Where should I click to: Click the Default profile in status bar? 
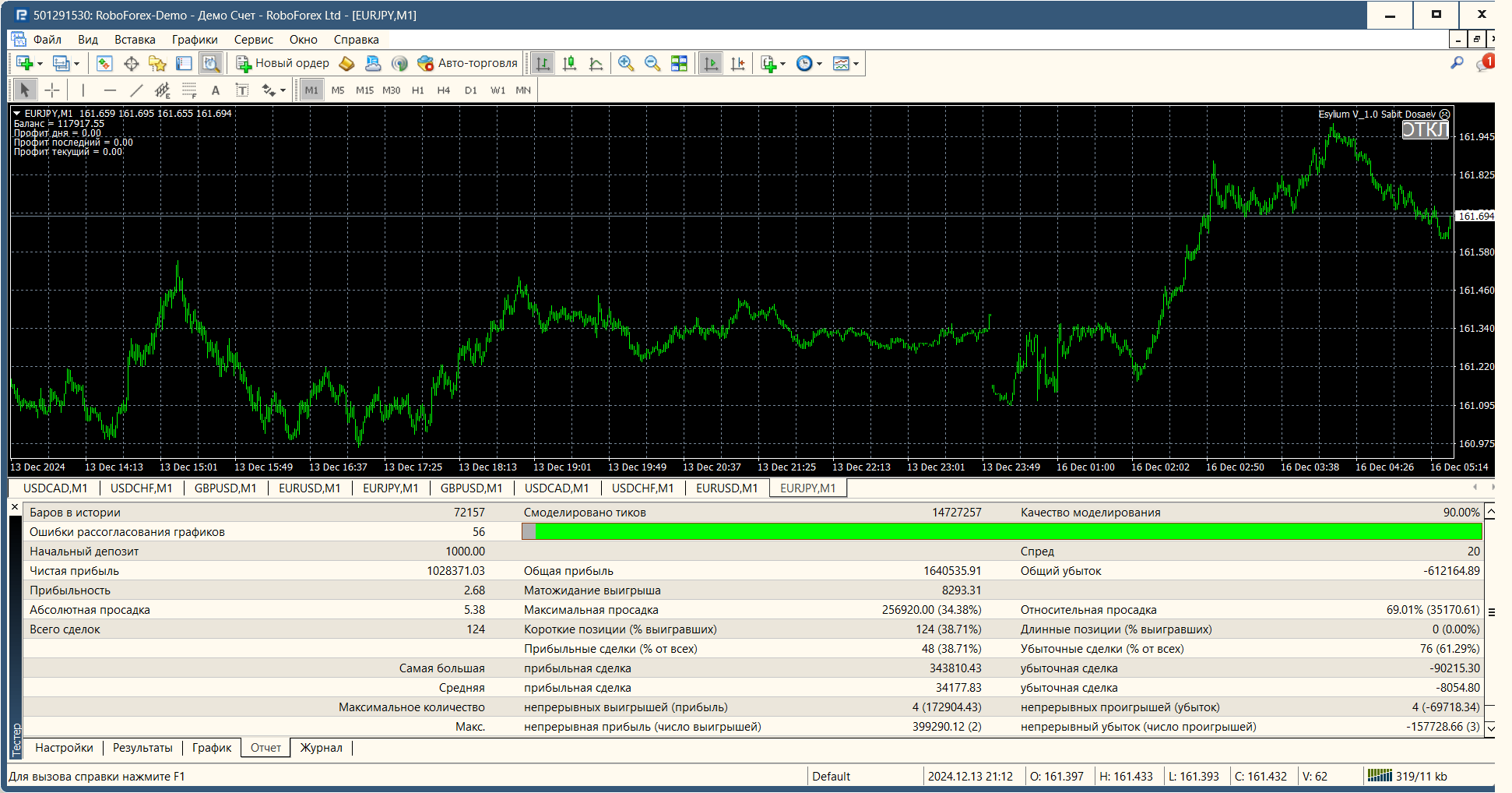click(x=831, y=777)
